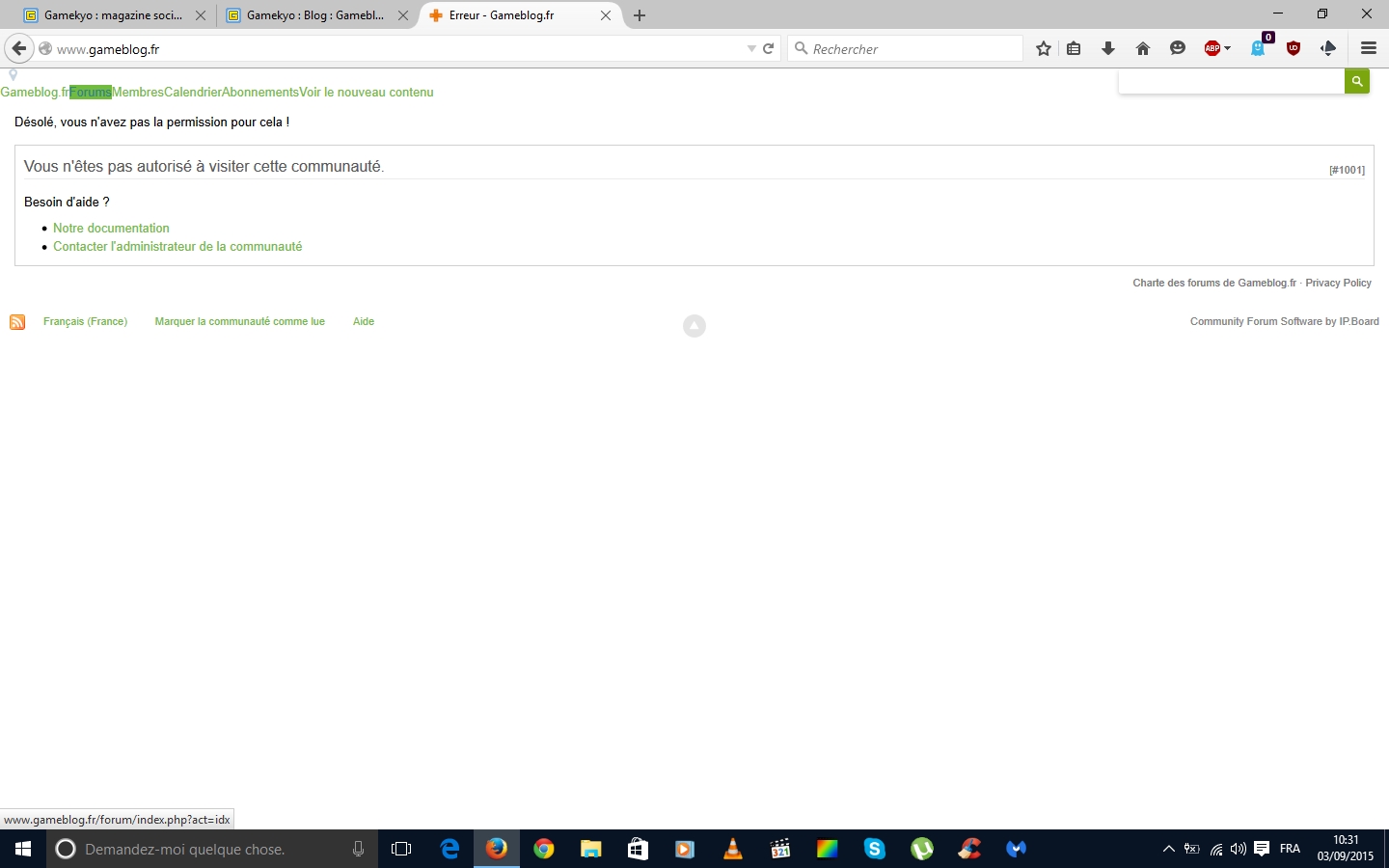Open a new tab with the plus button
1389x868 pixels.
coord(640,15)
